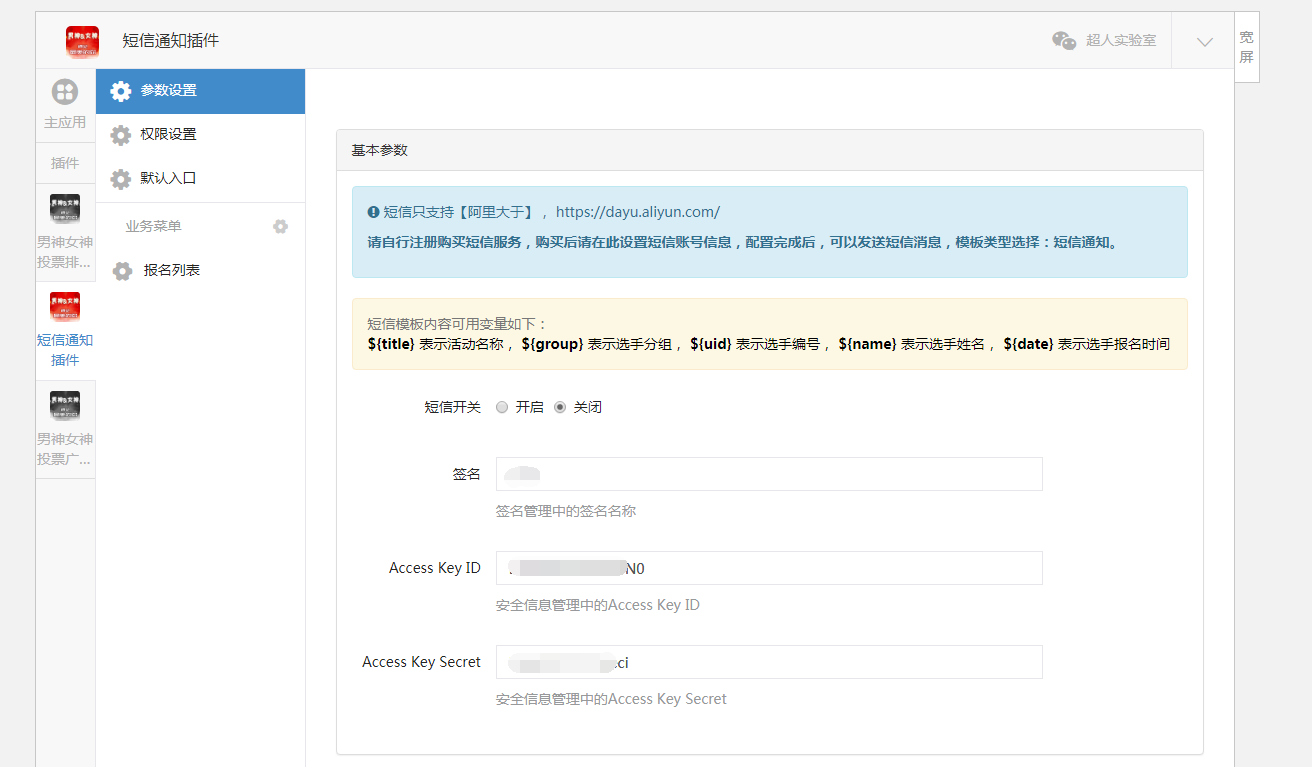The image size is (1312, 767).
Task: Select the 关闭 radio button
Action: pos(560,407)
